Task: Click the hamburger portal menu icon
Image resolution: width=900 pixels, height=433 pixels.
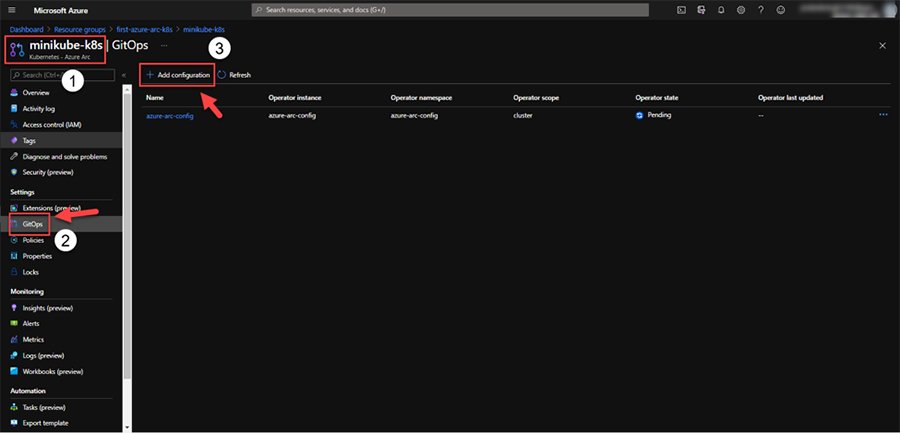Action: [x=9, y=10]
